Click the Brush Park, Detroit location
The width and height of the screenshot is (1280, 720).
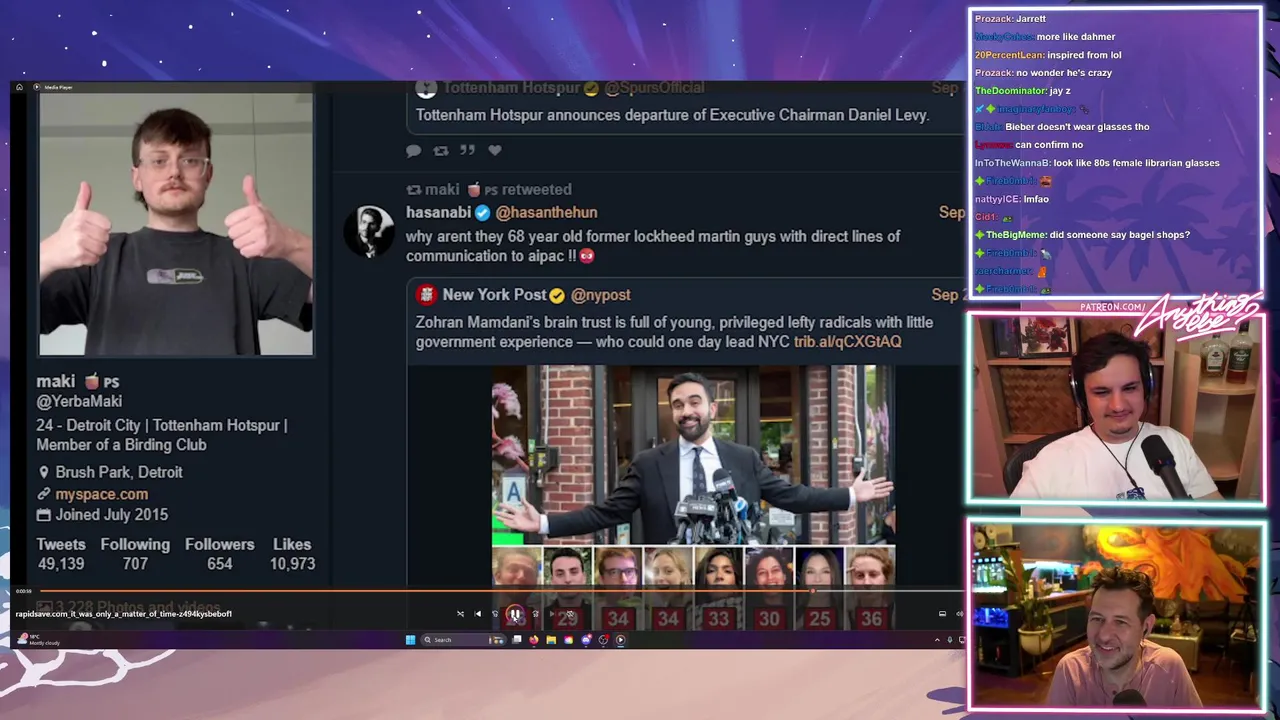tap(118, 472)
